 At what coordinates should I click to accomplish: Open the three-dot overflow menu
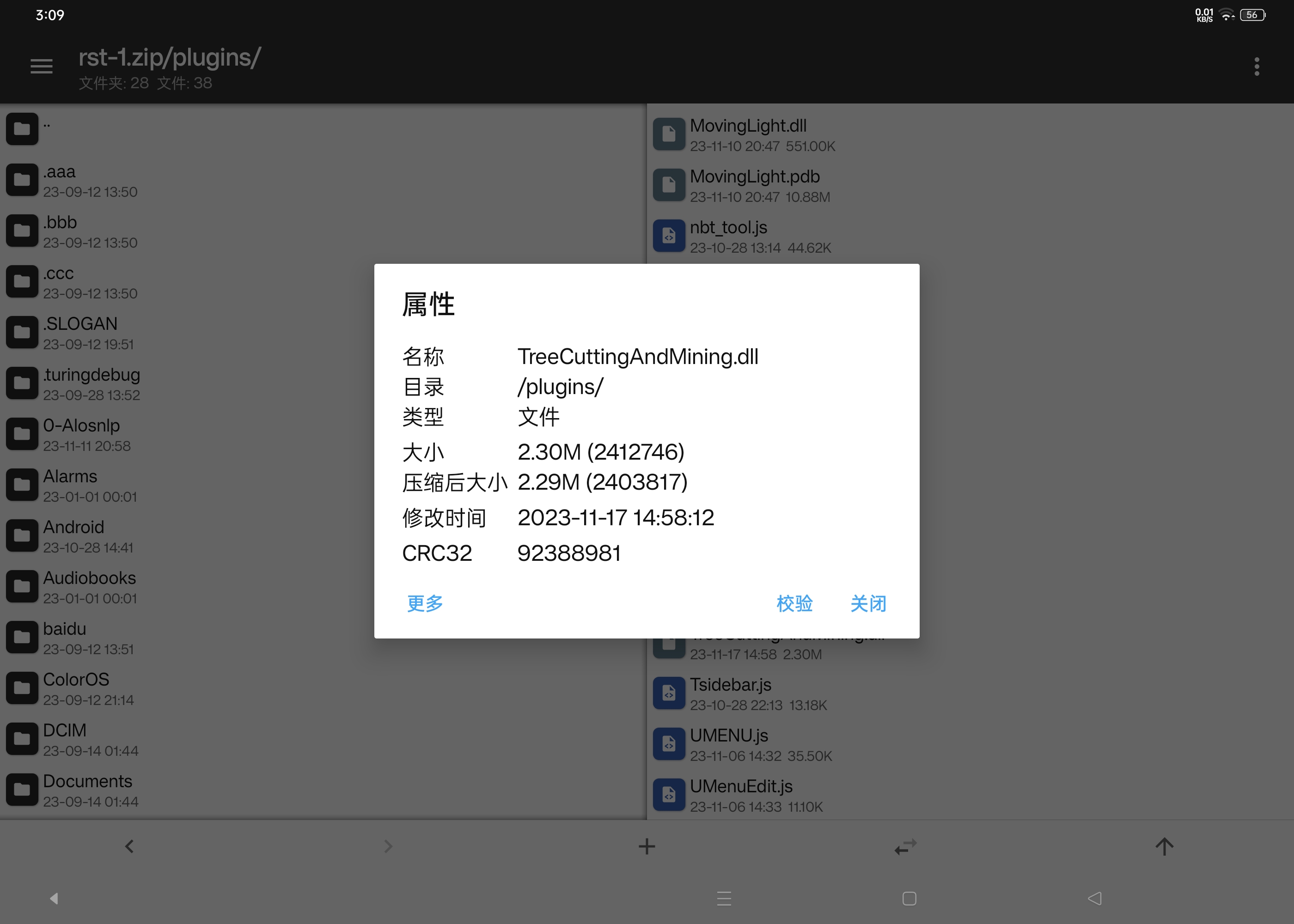coord(1257,67)
